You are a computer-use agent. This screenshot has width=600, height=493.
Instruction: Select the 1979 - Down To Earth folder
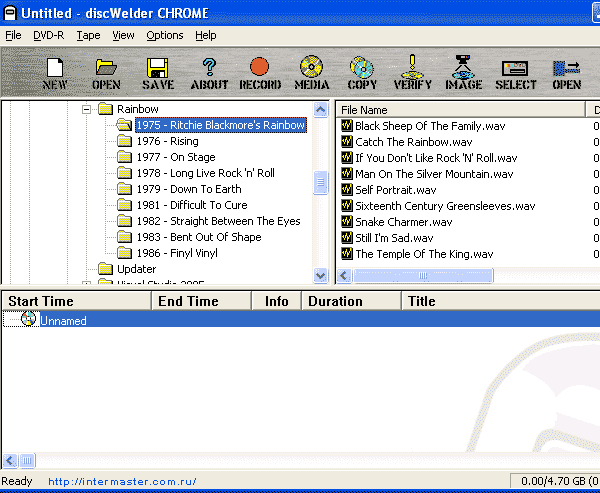(x=189, y=189)
